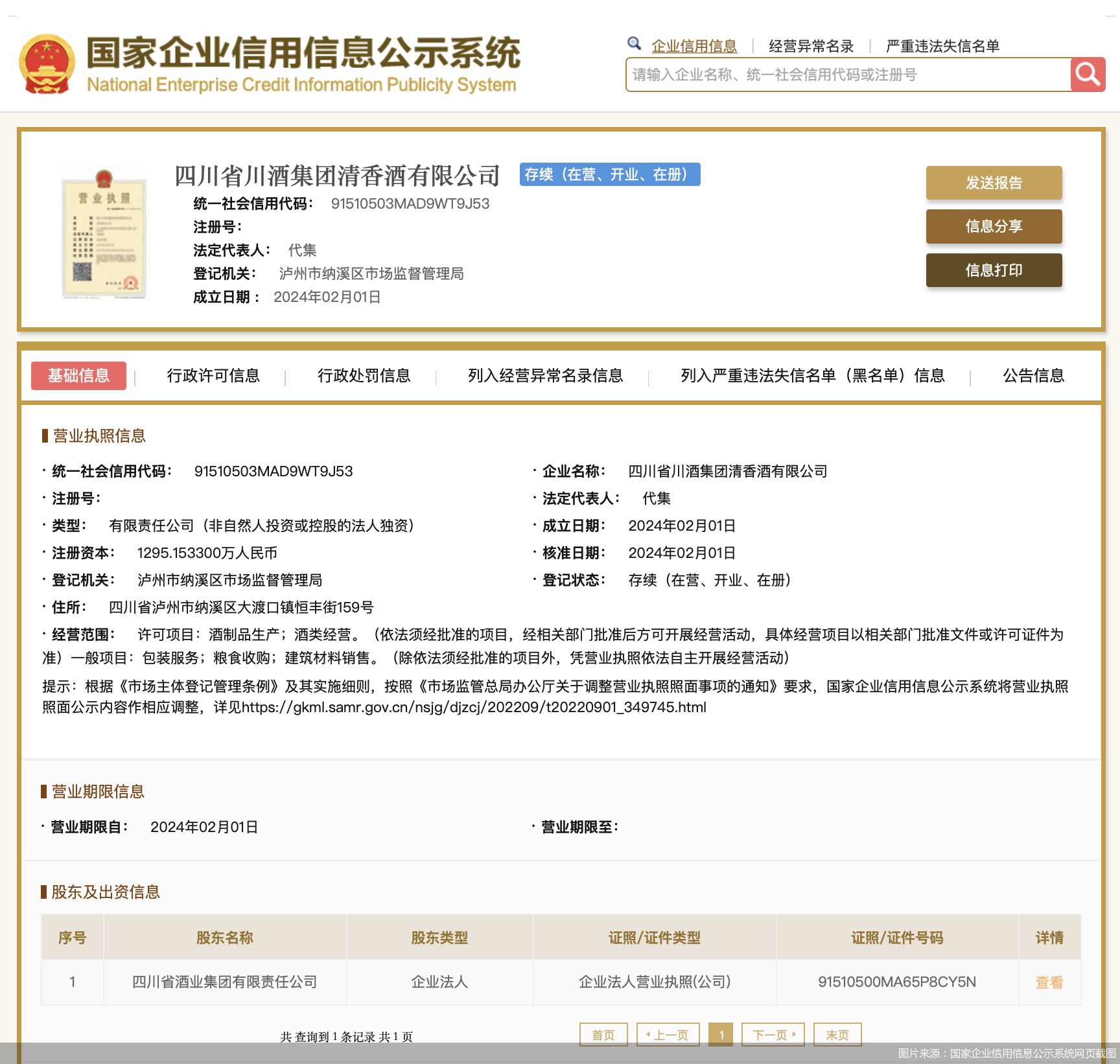Switch to the 行政处罚信息 tab

pyautogui.click(x=364, y=376)
